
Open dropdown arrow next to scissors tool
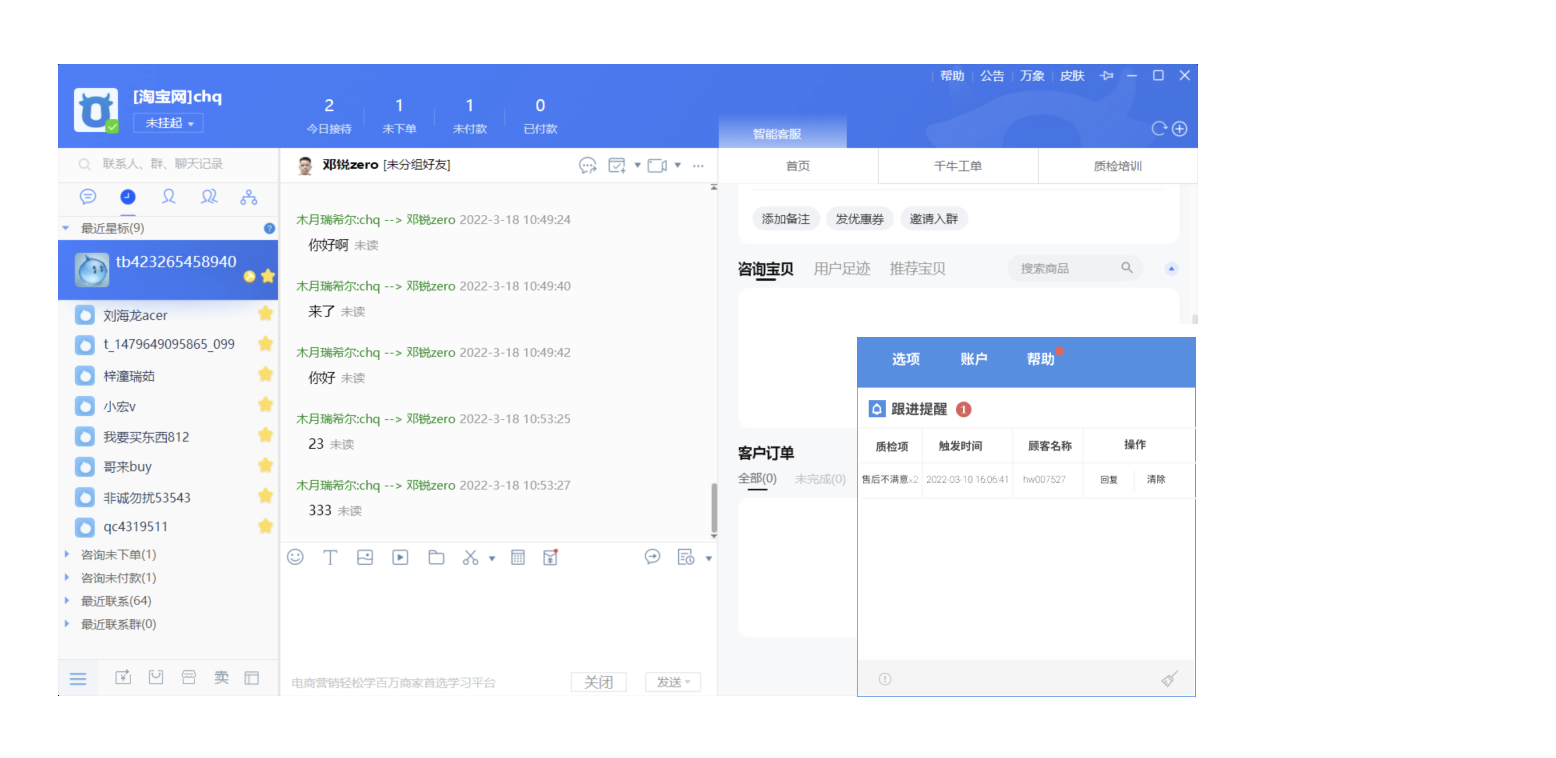492,558
